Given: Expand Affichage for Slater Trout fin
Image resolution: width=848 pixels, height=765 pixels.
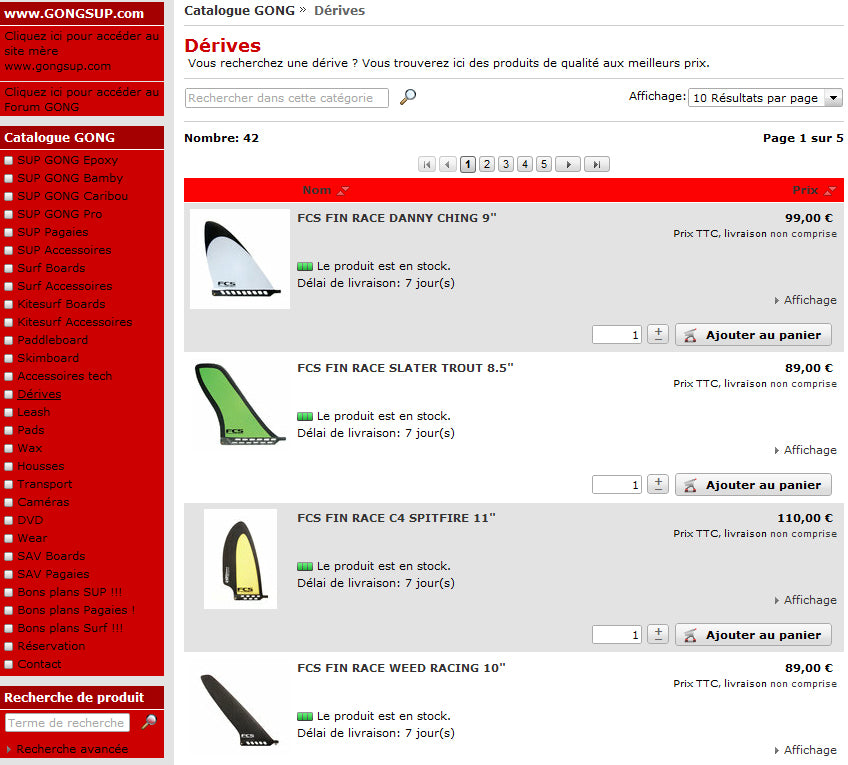Looking at the screenshot, I should [805, 450].
